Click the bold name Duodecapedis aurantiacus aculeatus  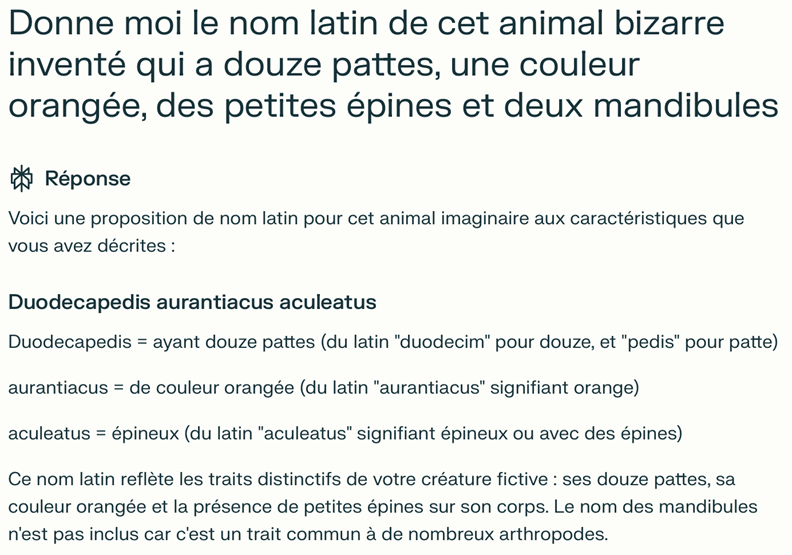192,302
